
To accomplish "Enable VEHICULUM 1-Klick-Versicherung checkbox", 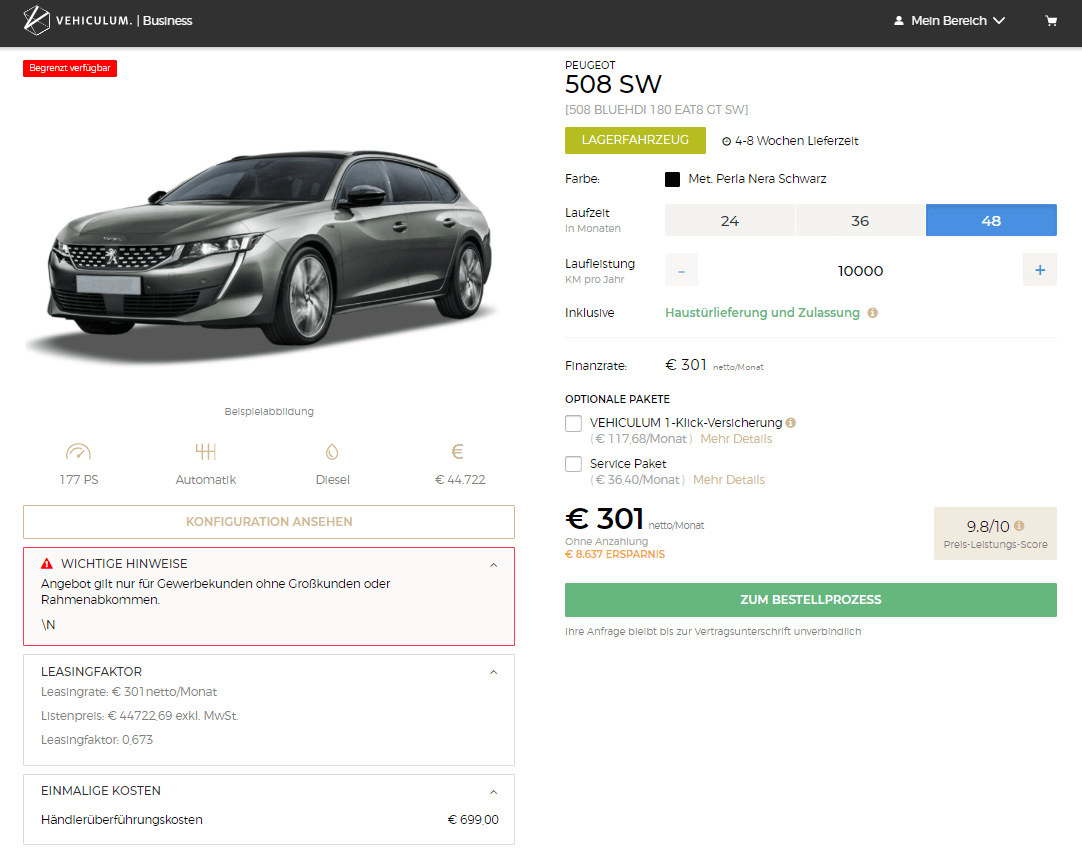I will coord(573,423).
